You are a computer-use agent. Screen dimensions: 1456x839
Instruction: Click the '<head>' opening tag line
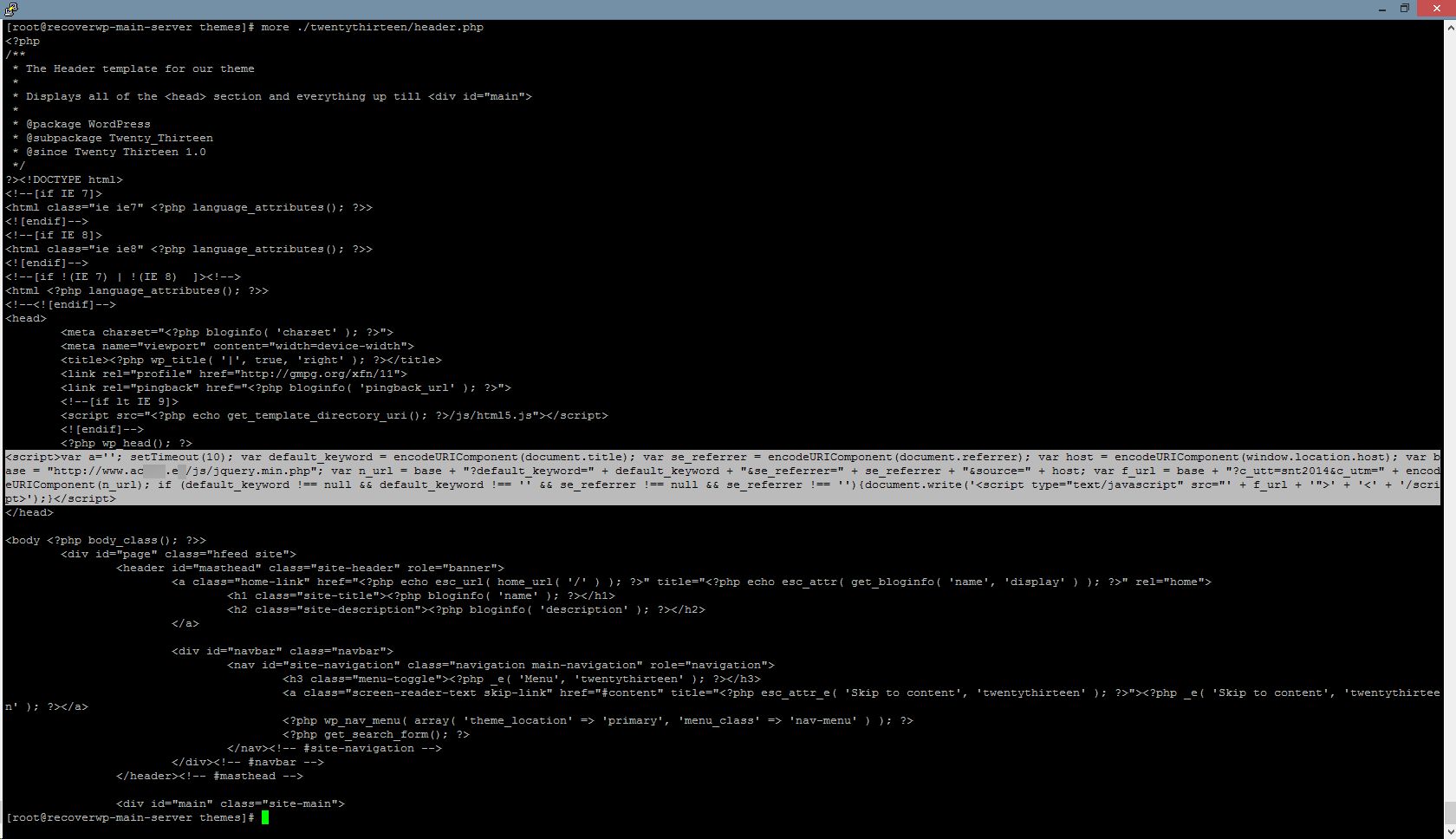[x=26, y=318]
